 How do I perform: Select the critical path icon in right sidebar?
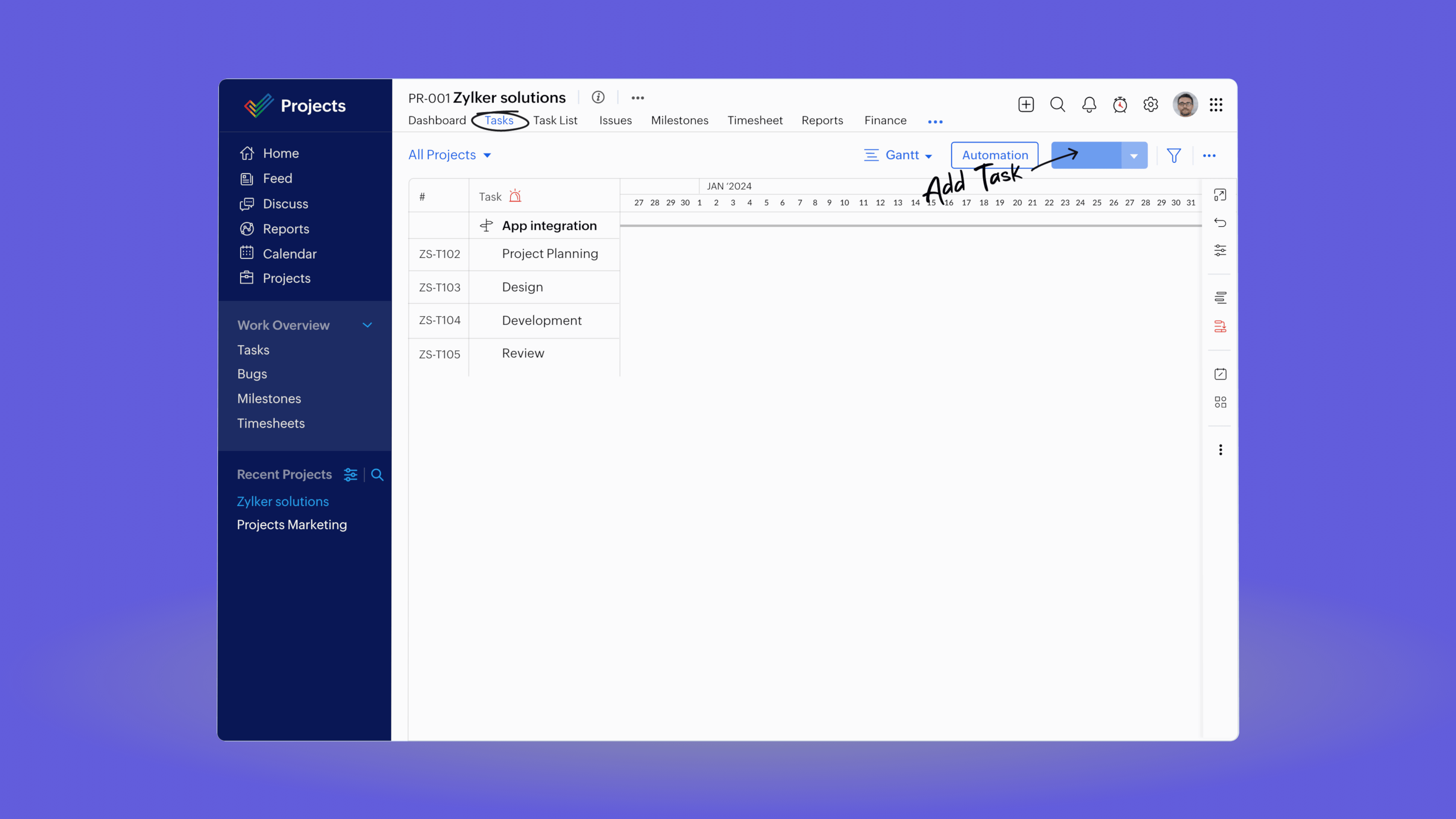1220,327
